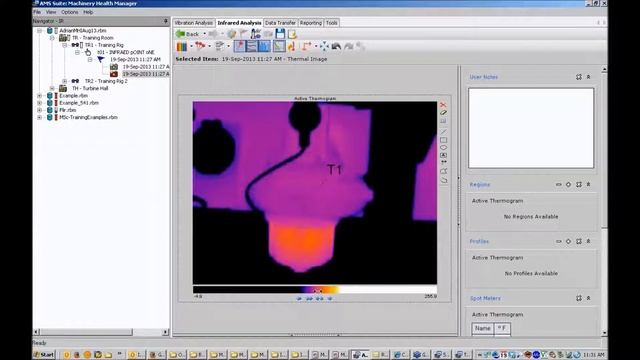Image resolution: width=640 pixels, height=360 pixels.
Task: Select the ellipse region tool
Action: click(443, 148)
